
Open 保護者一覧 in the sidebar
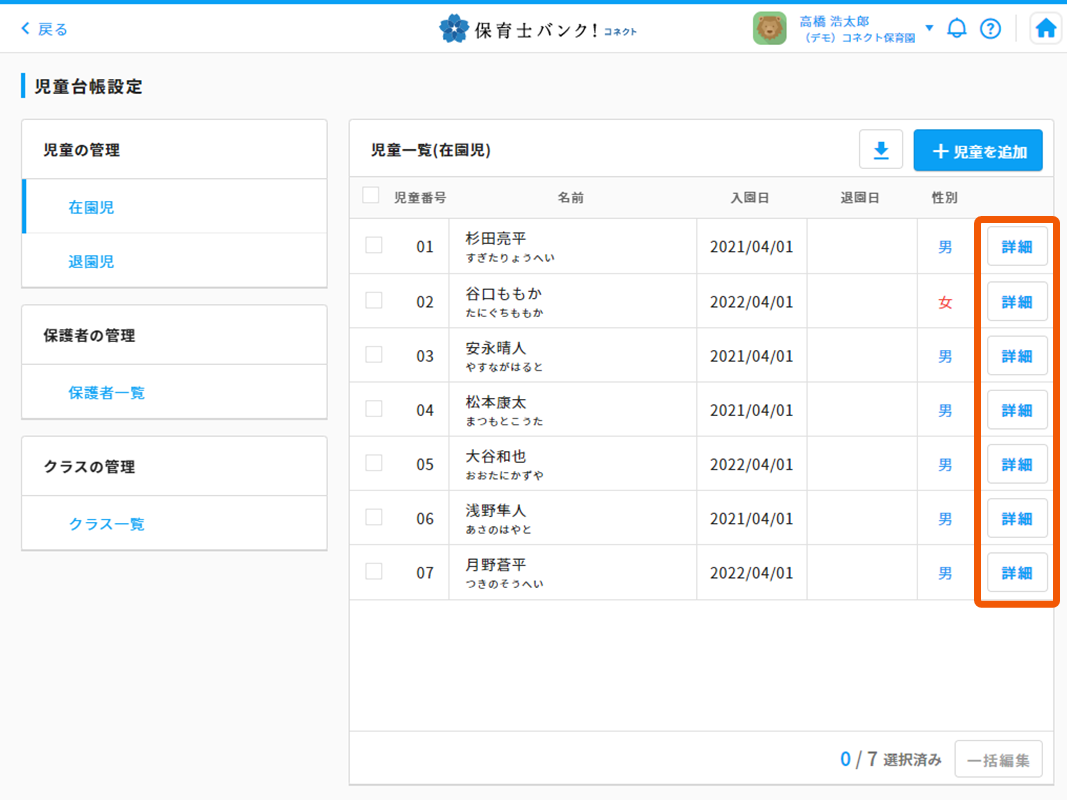click(106, 392)
